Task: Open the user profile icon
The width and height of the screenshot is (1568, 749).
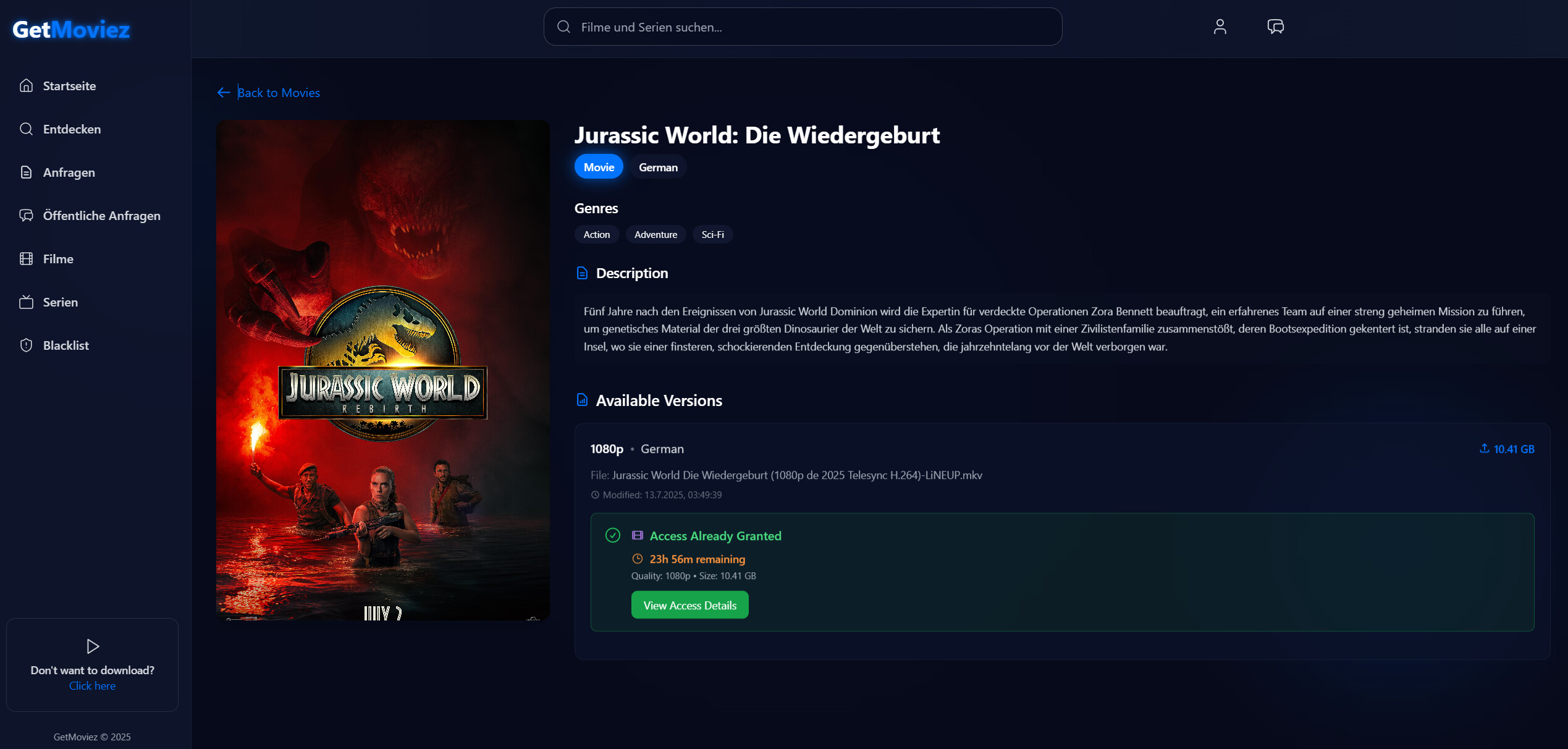Action: (x=1220, y=27)
